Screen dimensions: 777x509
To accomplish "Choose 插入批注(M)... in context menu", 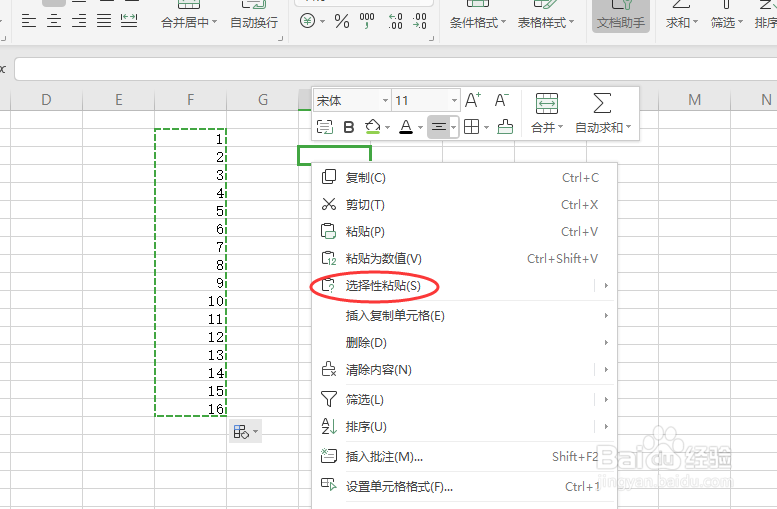I will pyautogui.click(x=464, y=456).
